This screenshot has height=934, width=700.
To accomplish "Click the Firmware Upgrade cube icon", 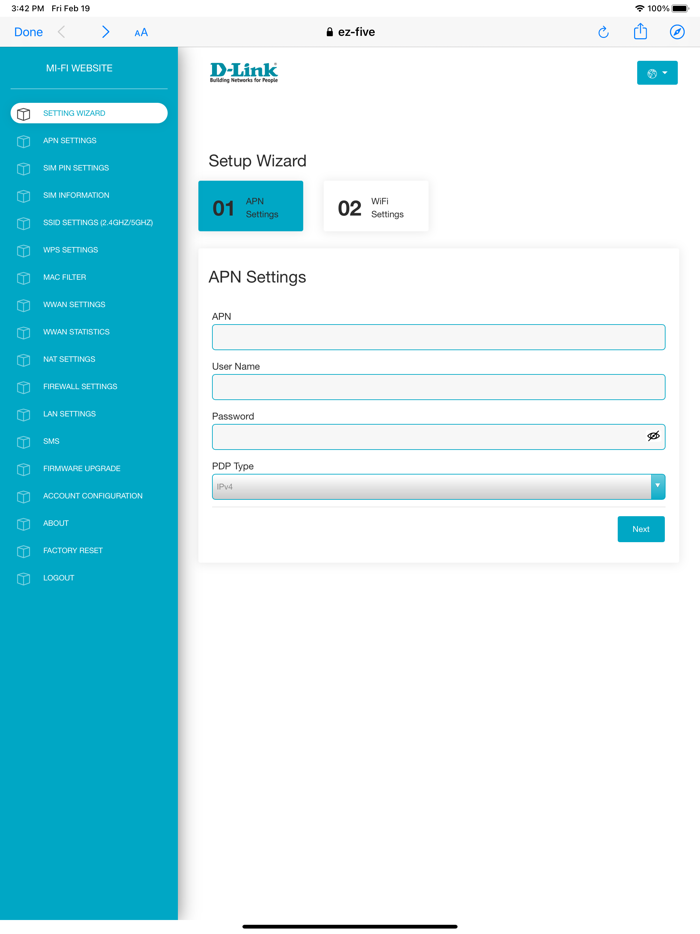I will tap(23, 469).
